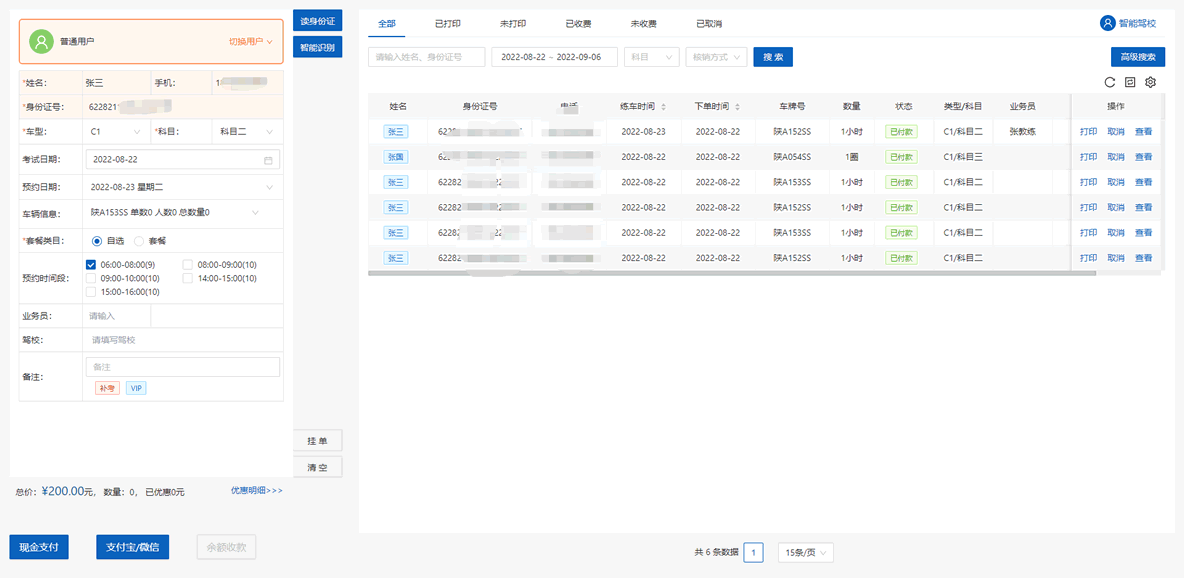Click the 请输入姓名、身份证号 search field
The height and width of the screenshot is (578, 1184).
tap(426, 57)
